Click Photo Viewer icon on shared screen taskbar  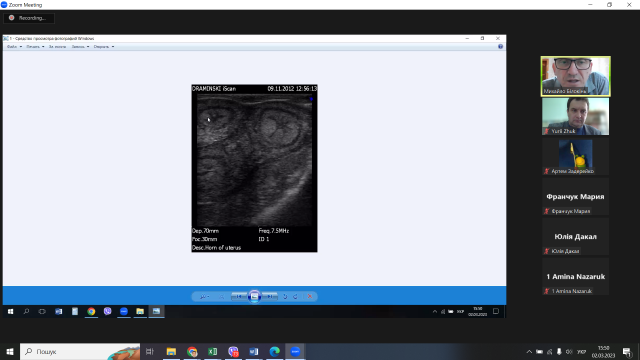click(x=156, y=311)
